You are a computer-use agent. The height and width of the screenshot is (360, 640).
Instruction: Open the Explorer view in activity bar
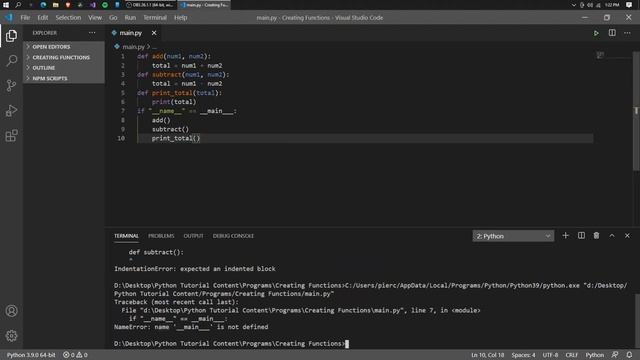[11, 36]
